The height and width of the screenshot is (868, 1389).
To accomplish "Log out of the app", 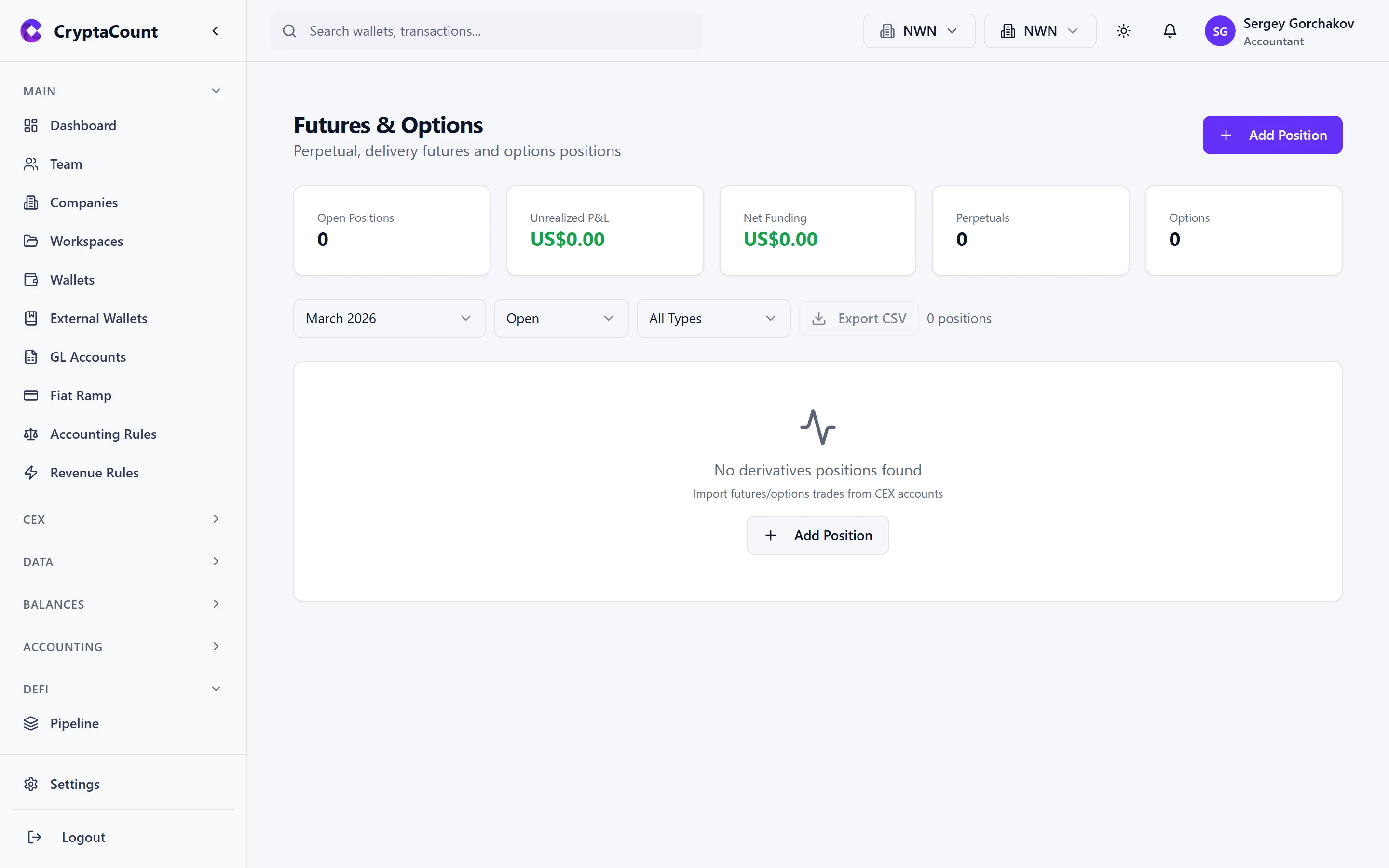I will coord(84,837).
